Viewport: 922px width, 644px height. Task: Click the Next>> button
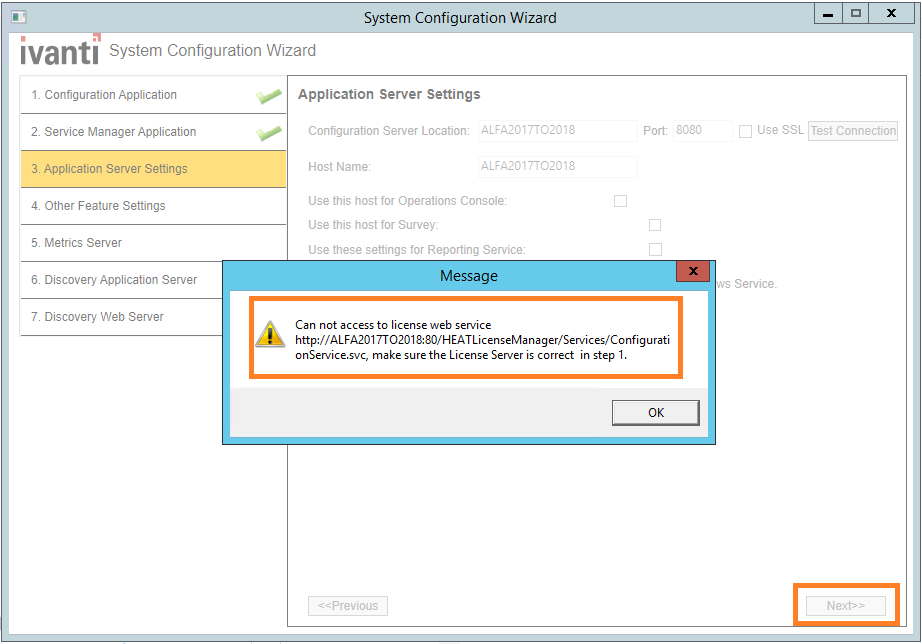(x=845, y=605)
